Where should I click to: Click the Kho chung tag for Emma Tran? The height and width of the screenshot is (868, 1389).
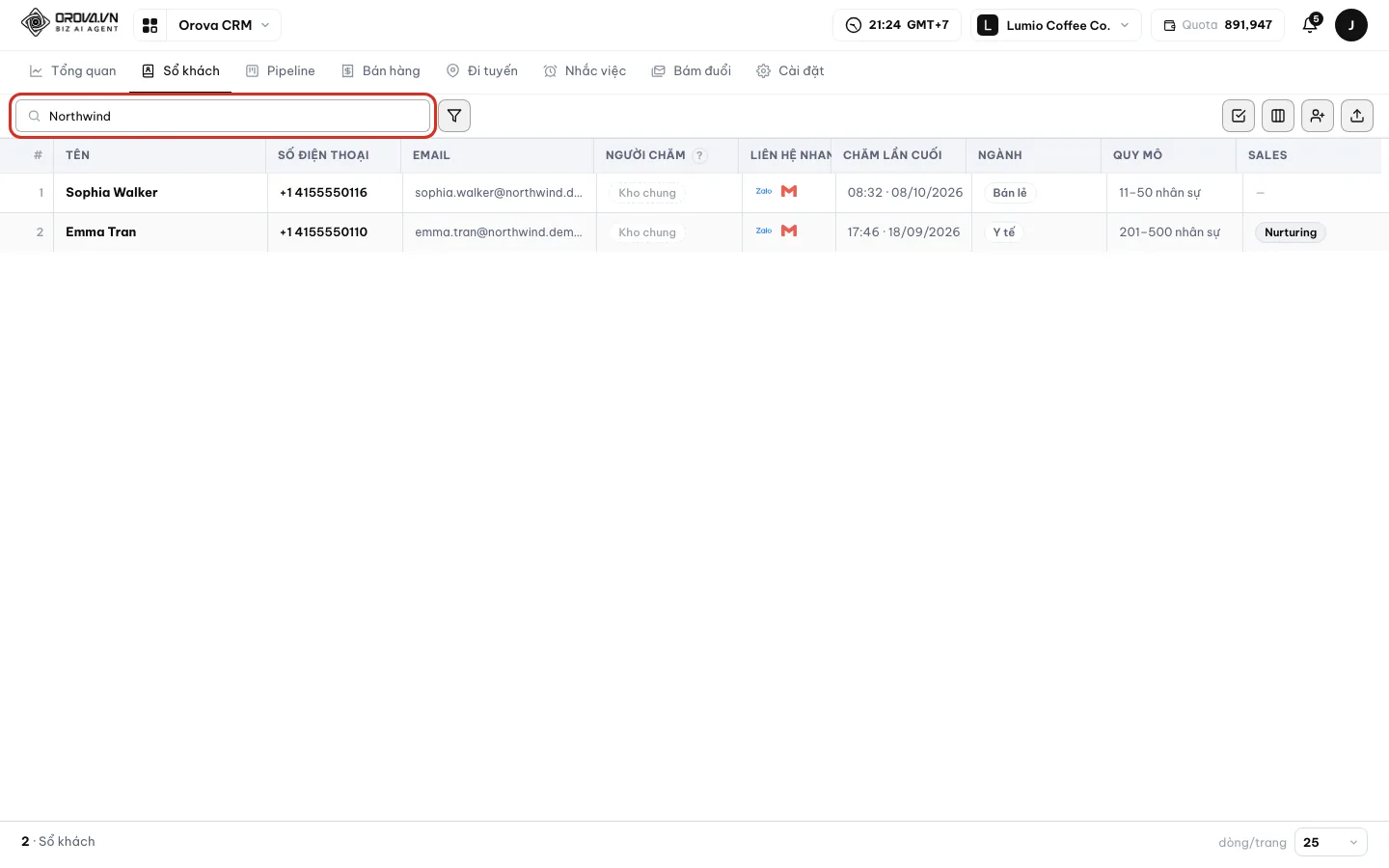coord(647,232)
